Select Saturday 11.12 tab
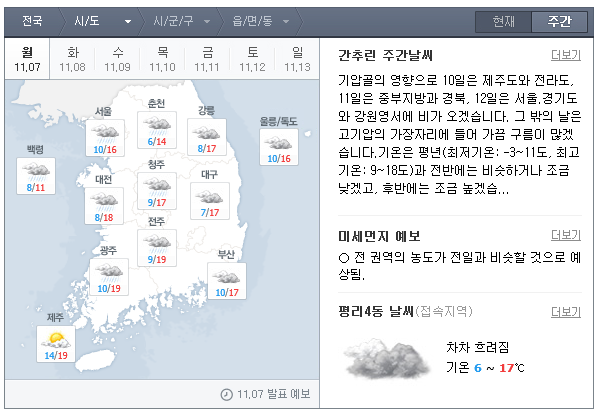The height and width of the screenshot is (417, 600). (252, 59)
